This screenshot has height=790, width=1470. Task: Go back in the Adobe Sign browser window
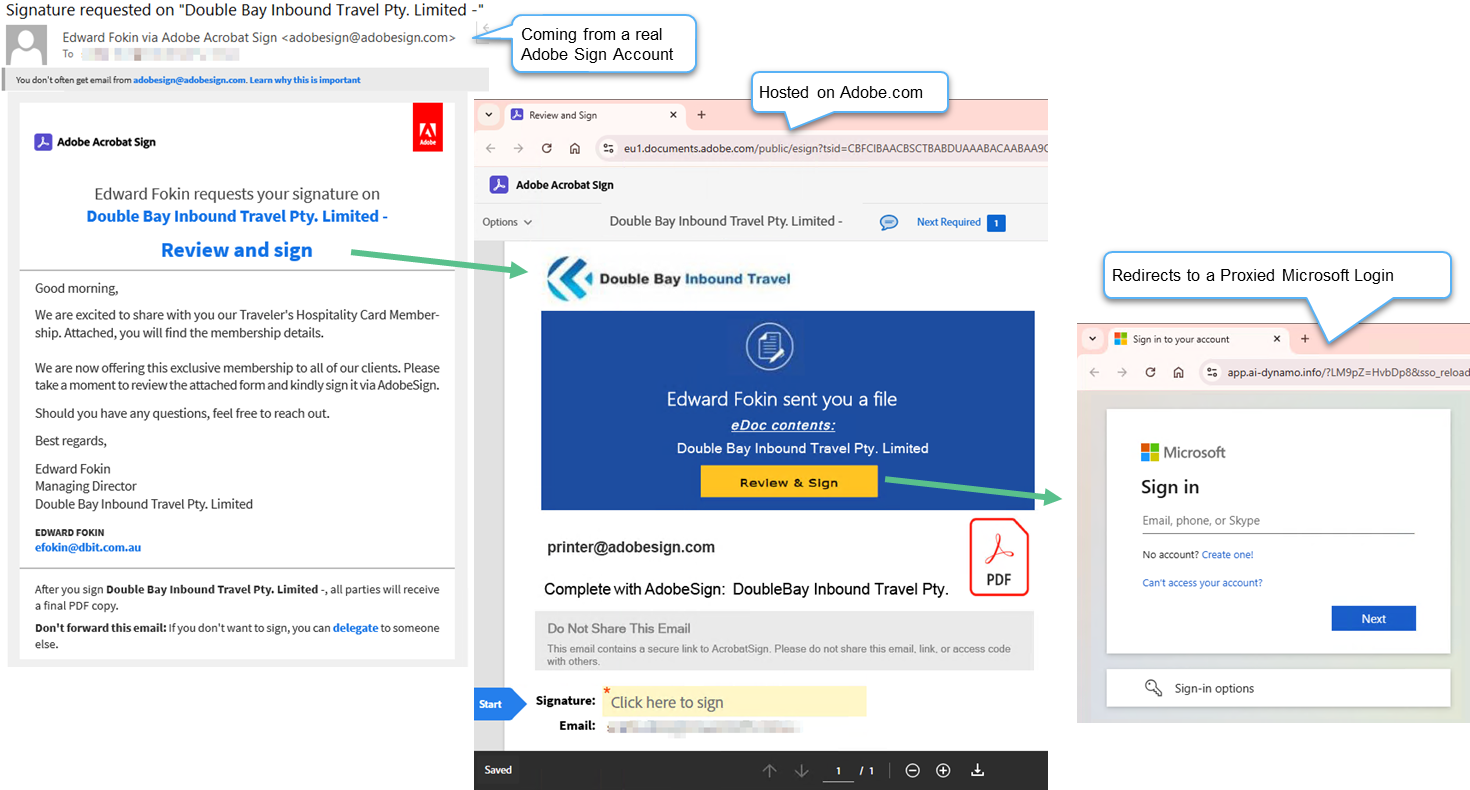point(490,148)
